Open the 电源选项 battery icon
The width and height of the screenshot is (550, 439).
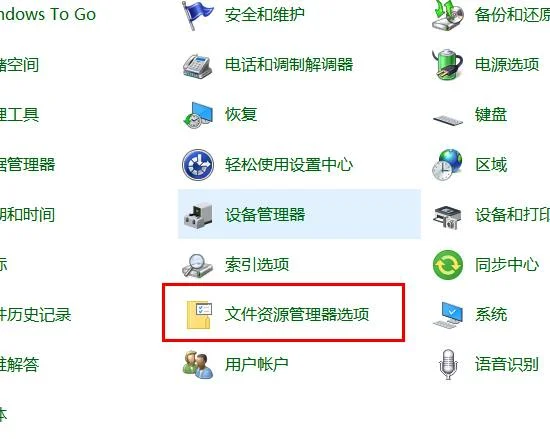[x=448, y=65]
